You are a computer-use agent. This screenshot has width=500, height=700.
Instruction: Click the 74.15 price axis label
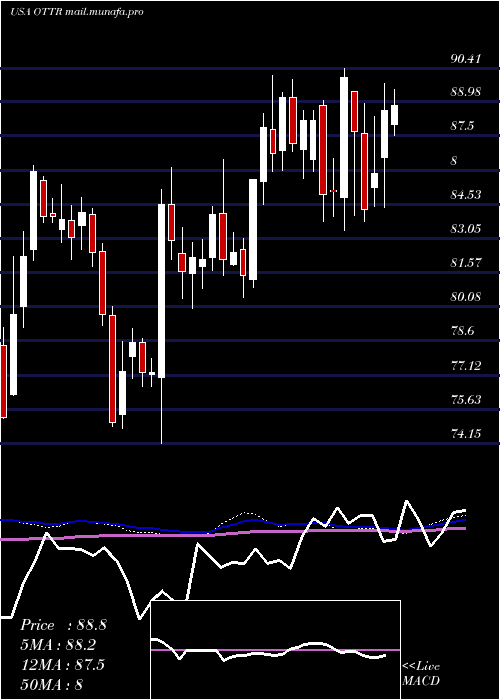[x=466, y=433]
